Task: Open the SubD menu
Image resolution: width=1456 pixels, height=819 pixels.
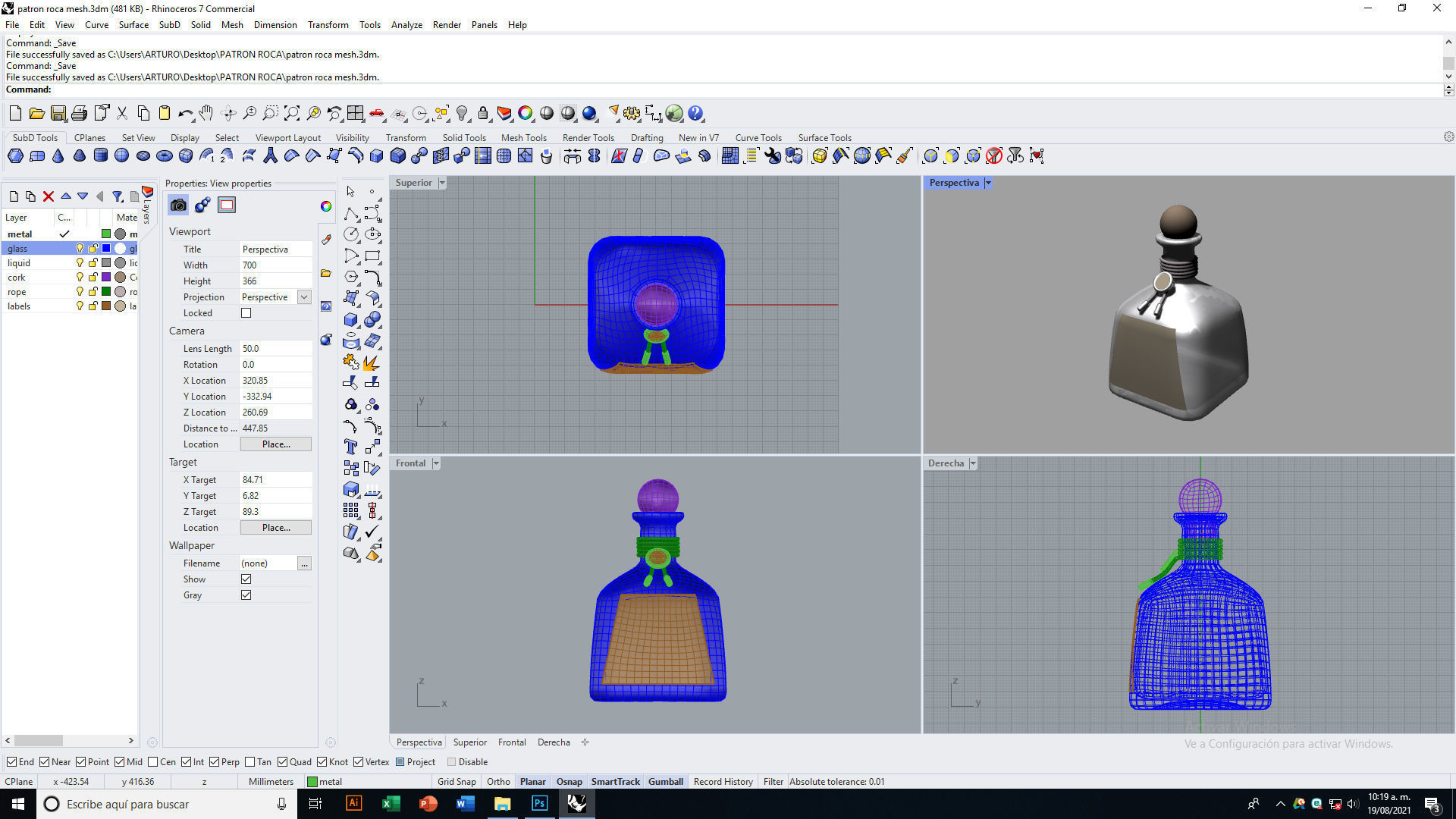Action: tap(169, 25)
